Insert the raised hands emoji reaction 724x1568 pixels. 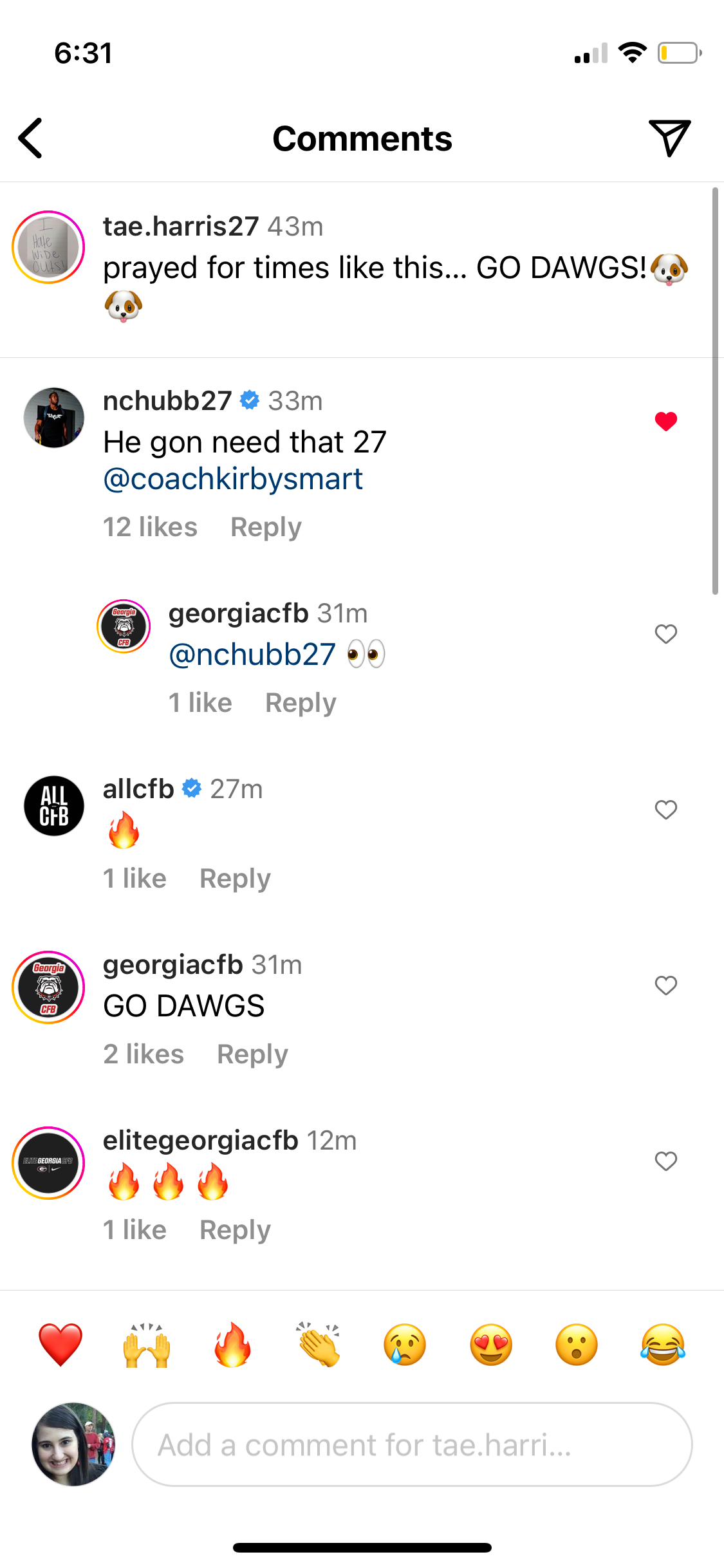pos(147,1345)
